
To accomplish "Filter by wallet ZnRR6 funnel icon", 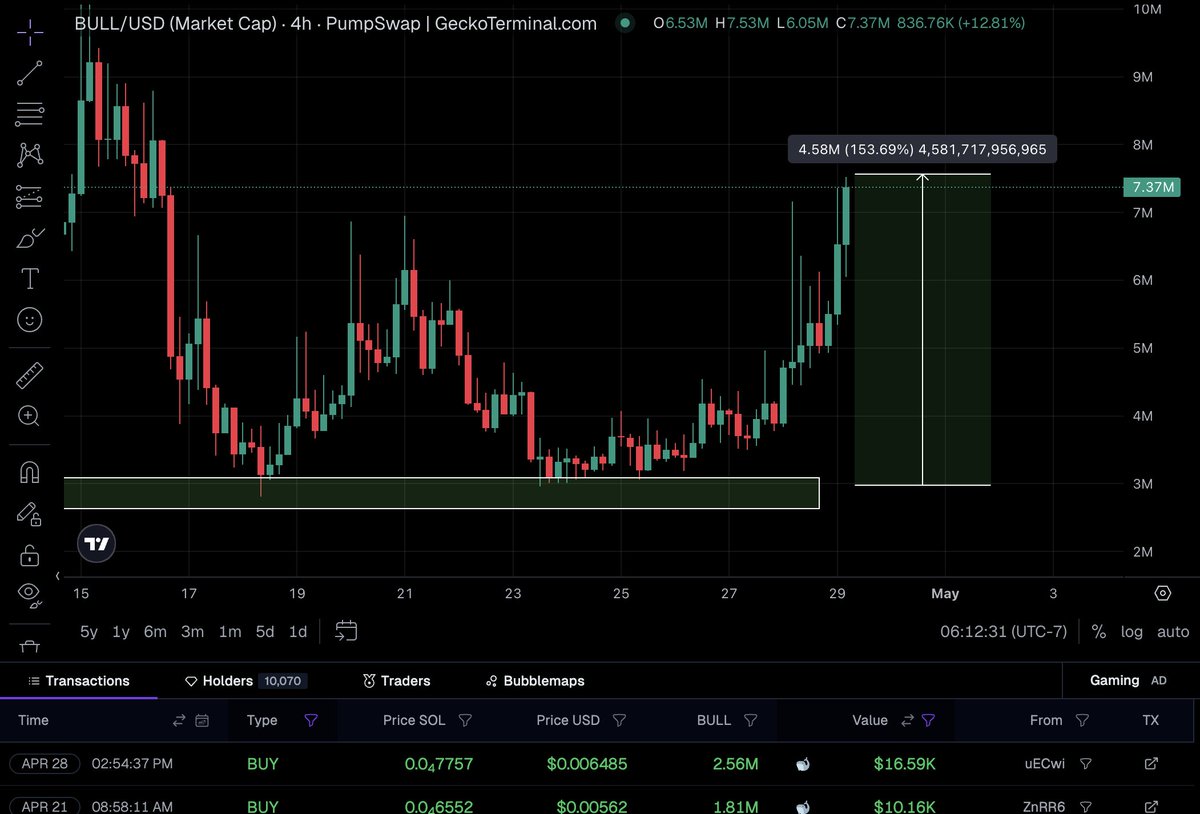I will (x=1086, y=807).
